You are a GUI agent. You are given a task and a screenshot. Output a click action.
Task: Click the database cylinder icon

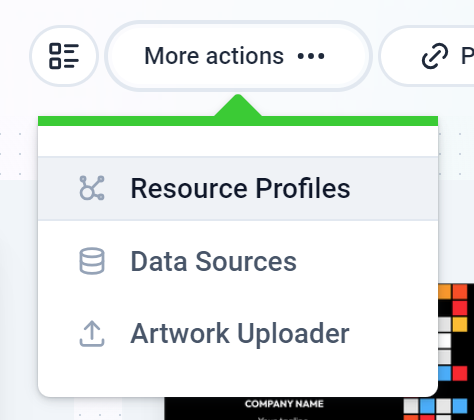[92, 261]
